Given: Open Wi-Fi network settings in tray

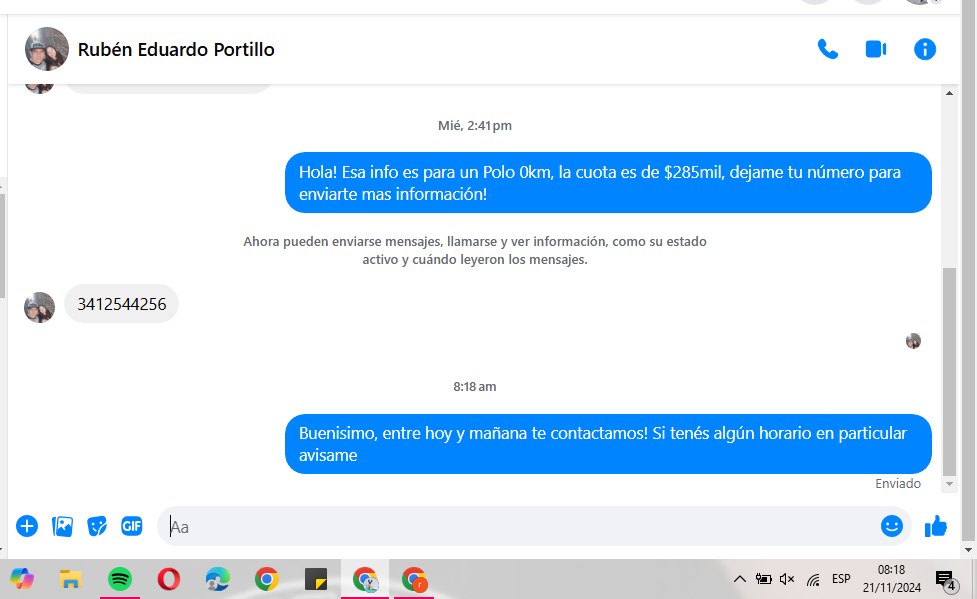Looking at the screenshot, I should pos(813,580).
